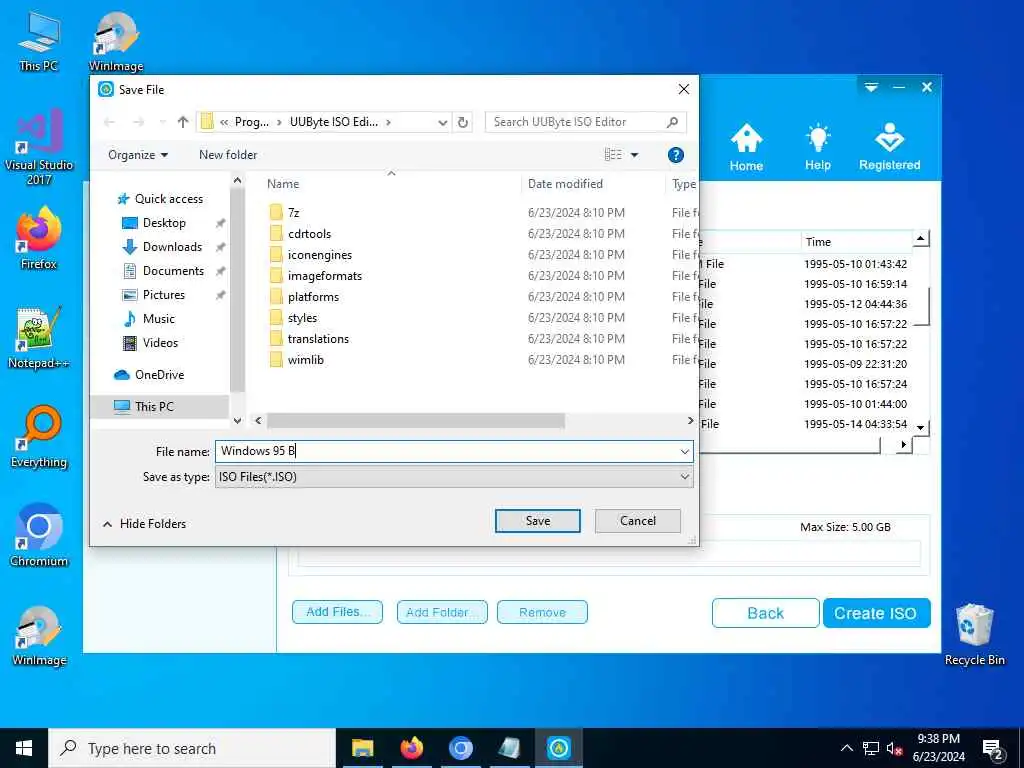Click the Prog... breadcrumb in address bar

[251, 122]
